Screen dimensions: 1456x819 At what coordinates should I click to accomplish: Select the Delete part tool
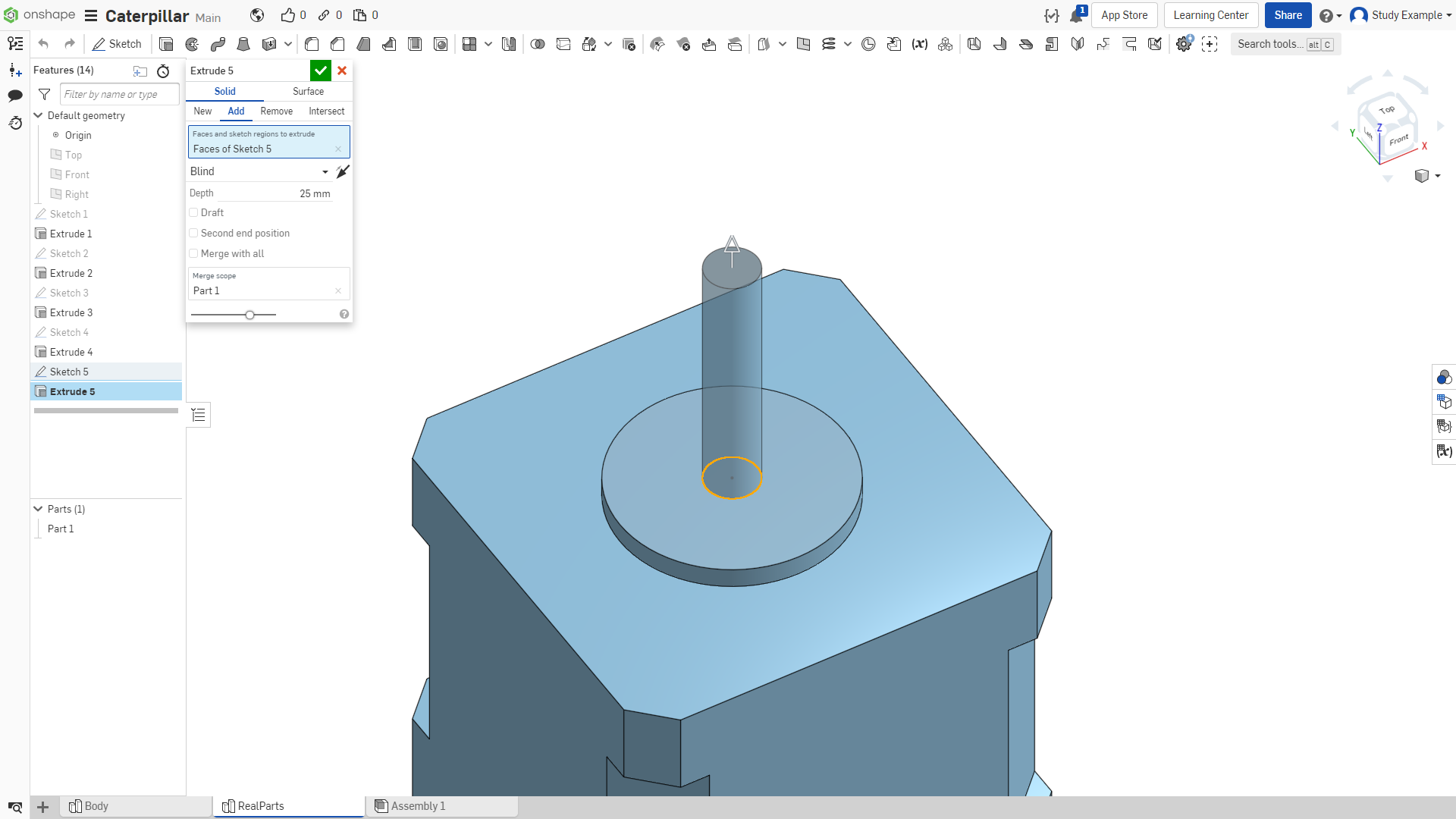tap(629, 44)
